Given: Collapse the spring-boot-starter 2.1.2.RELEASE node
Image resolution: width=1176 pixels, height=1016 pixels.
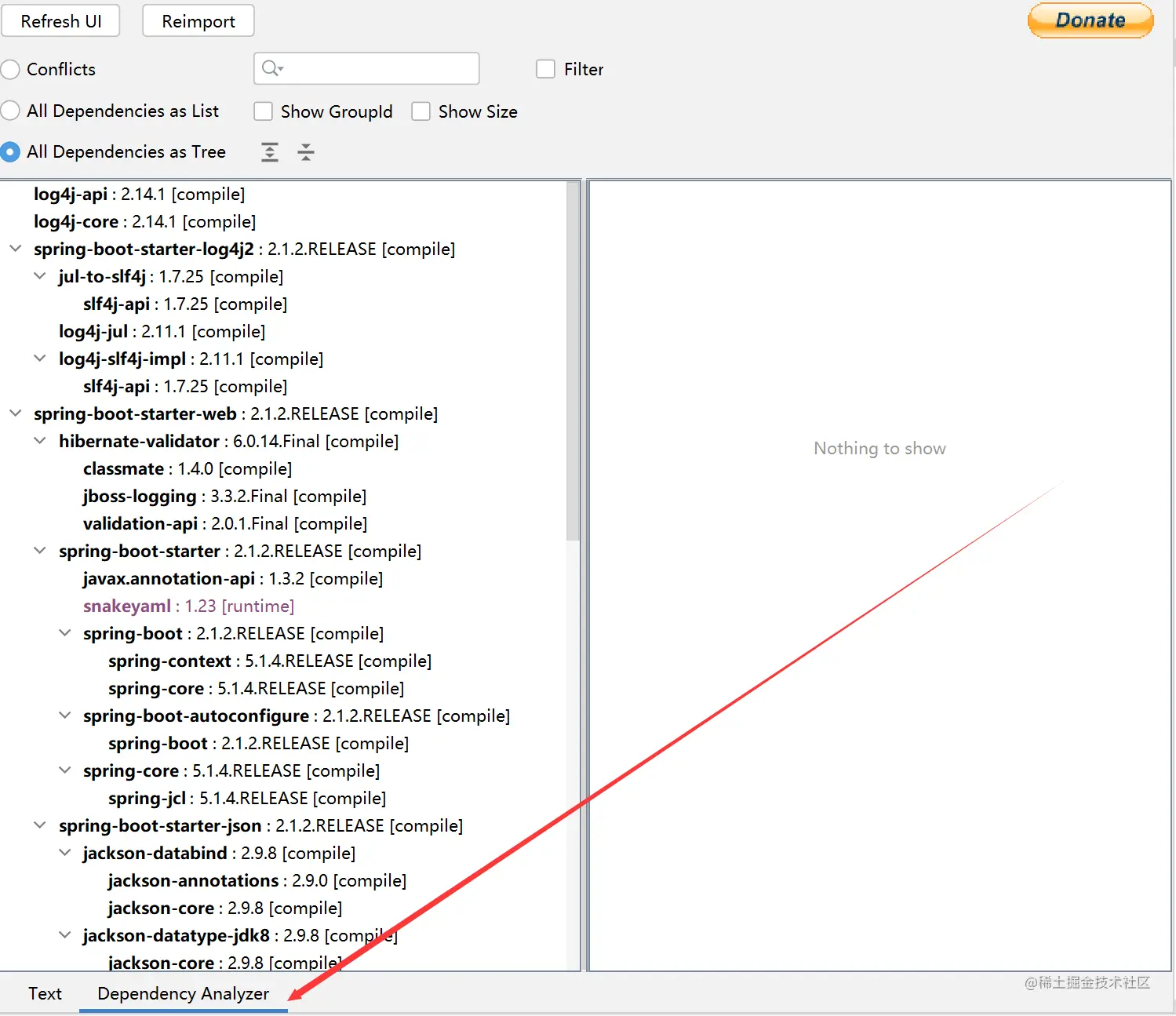Looking at the screenshot, I should [40, 551].
